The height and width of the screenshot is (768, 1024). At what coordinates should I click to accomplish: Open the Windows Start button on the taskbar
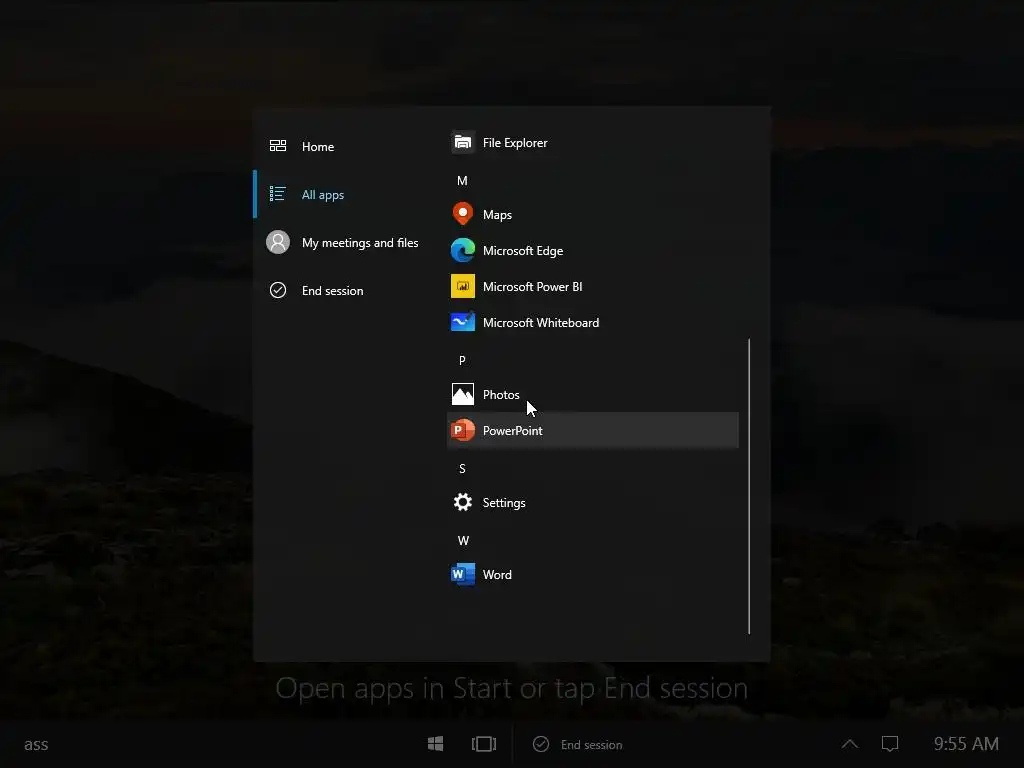click(x=436, y=744)
